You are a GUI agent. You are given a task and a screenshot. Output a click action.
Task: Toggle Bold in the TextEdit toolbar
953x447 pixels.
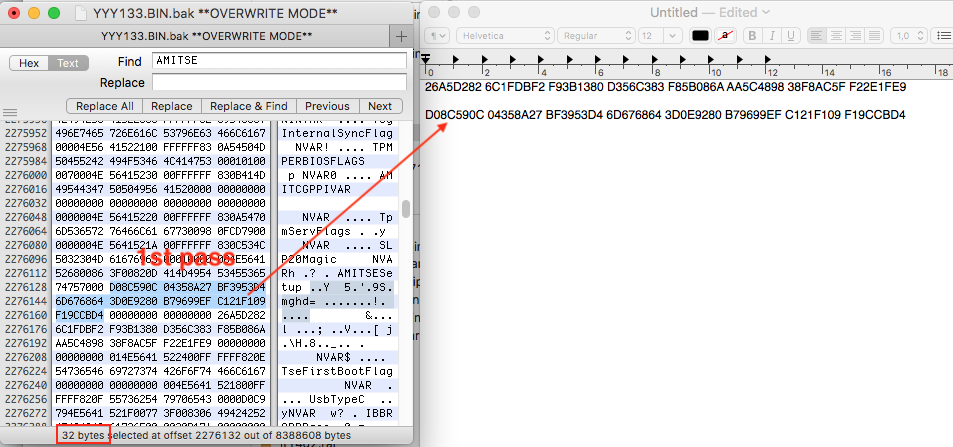click(x=752, y=36)
